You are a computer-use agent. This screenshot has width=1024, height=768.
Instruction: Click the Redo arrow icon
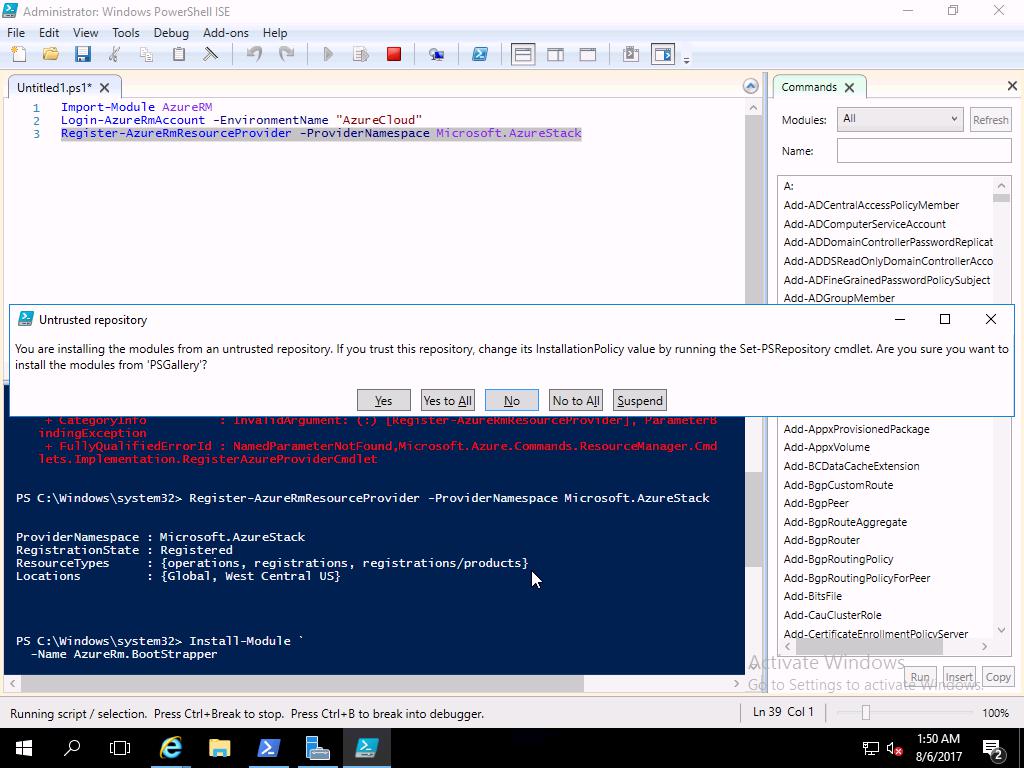287,54
